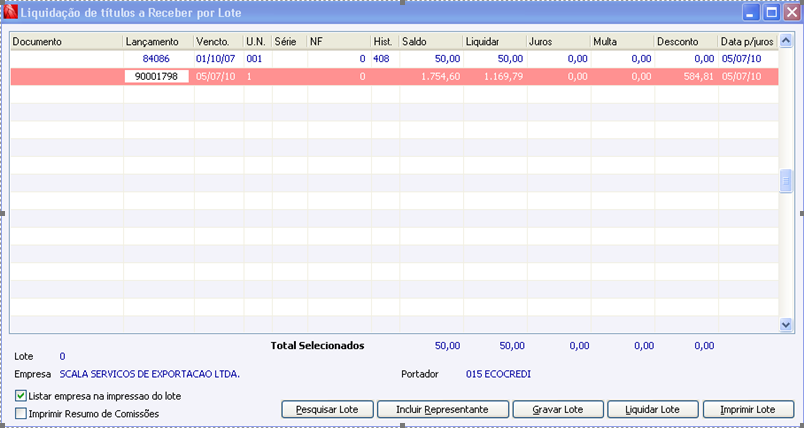Click the Imprimir Lote button
This screenshot has height=433, width=804.
pyautogui.click(x=748, y=409)
